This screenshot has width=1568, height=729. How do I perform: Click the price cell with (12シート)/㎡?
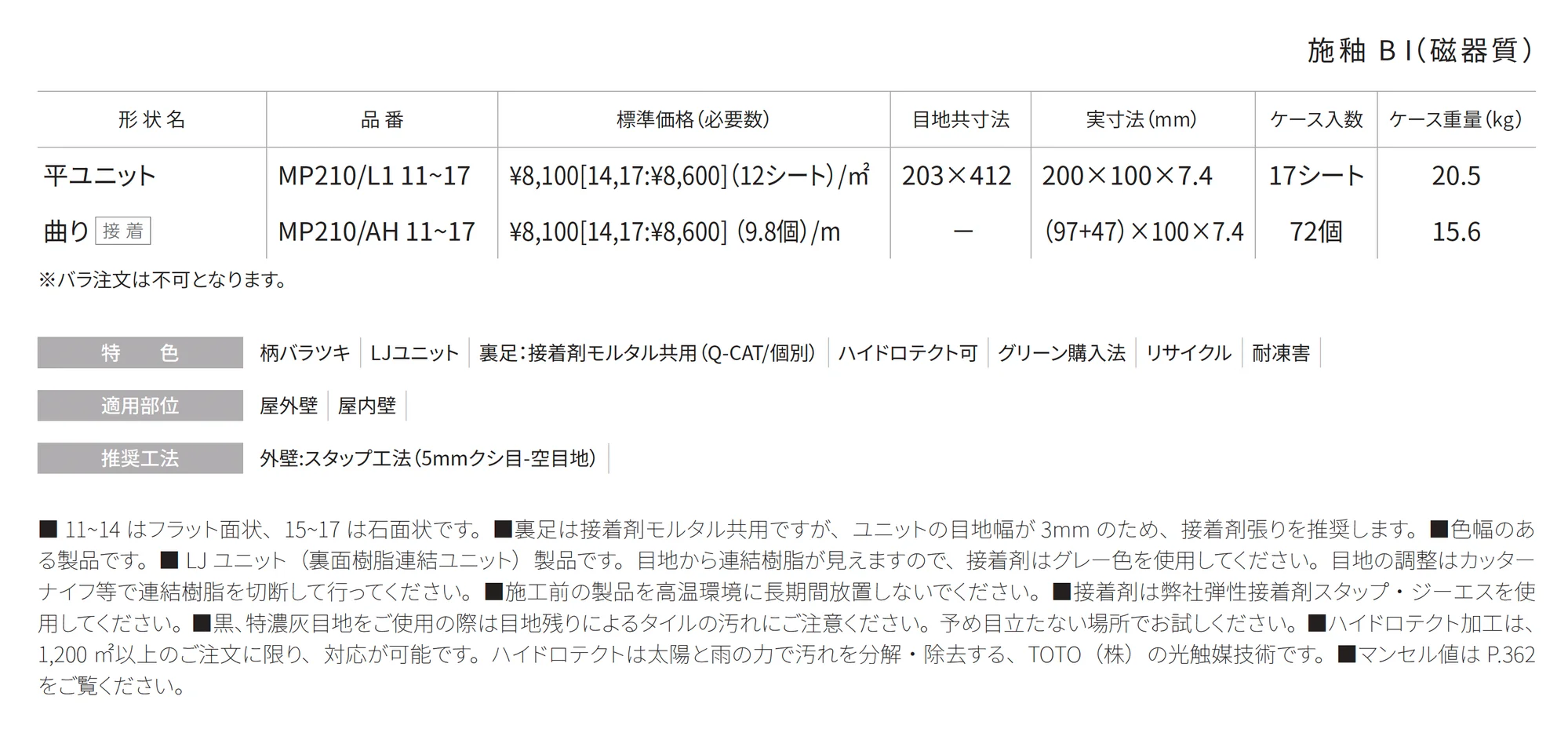(x=689, y=175)
